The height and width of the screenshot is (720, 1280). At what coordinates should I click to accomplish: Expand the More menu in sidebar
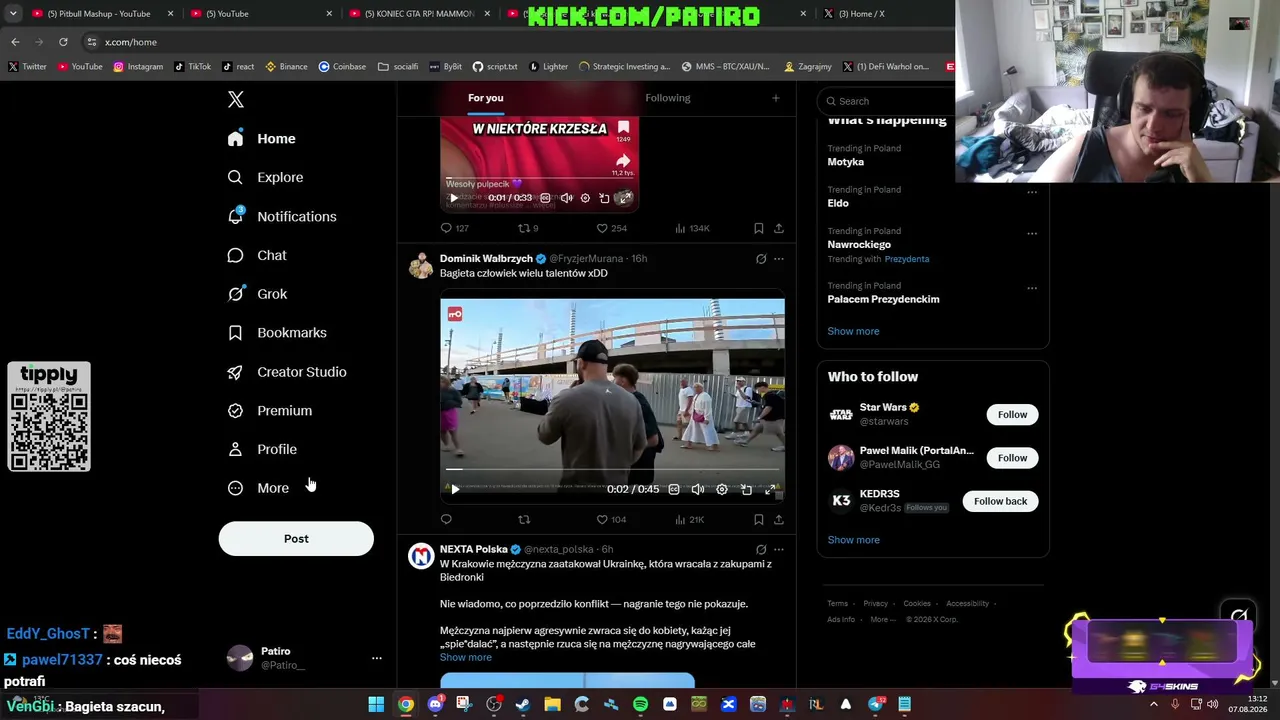(x=258, y=488)
